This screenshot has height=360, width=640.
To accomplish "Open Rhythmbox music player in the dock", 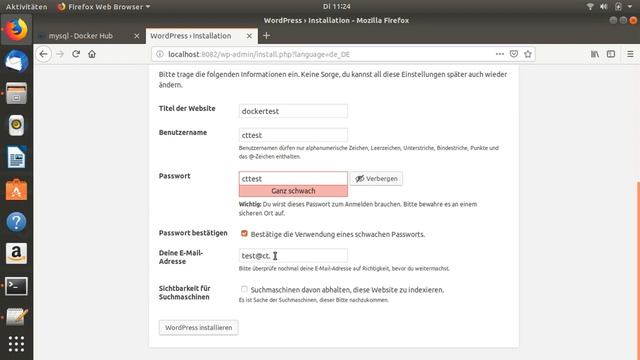I will (x=16, y=125).
